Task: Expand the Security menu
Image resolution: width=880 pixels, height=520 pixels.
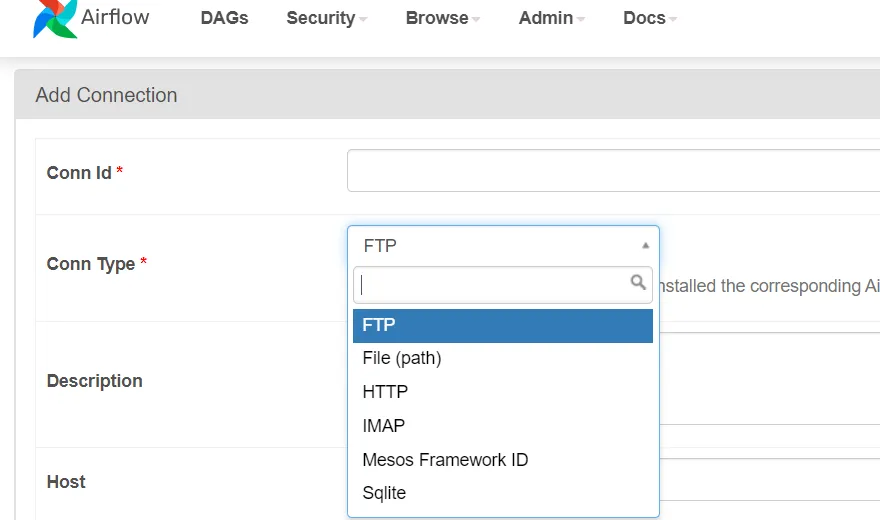Action: click(x=327, y=18)
